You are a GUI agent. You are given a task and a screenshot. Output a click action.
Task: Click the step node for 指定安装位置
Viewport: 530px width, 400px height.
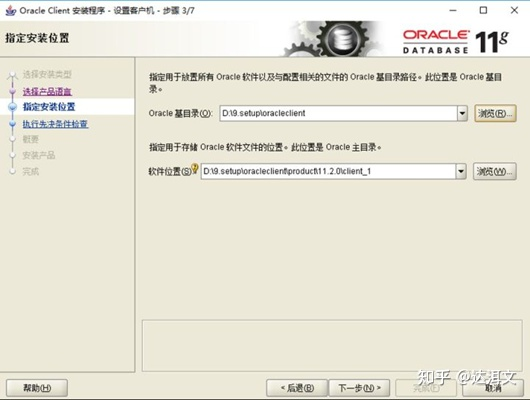click(x=13, y=107)
